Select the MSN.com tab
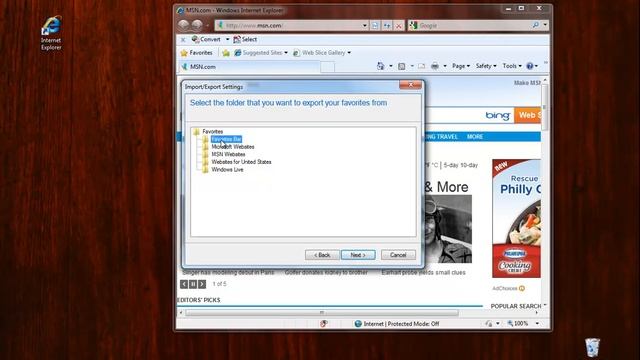Screen dimensions: 640x360 point(249,67)
